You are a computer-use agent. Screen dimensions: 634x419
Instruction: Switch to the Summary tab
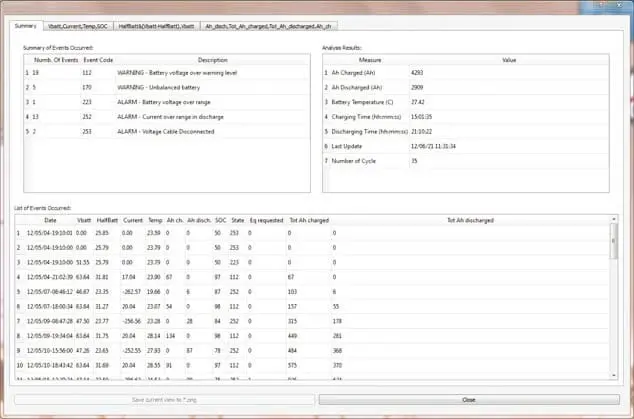[26, 26]
